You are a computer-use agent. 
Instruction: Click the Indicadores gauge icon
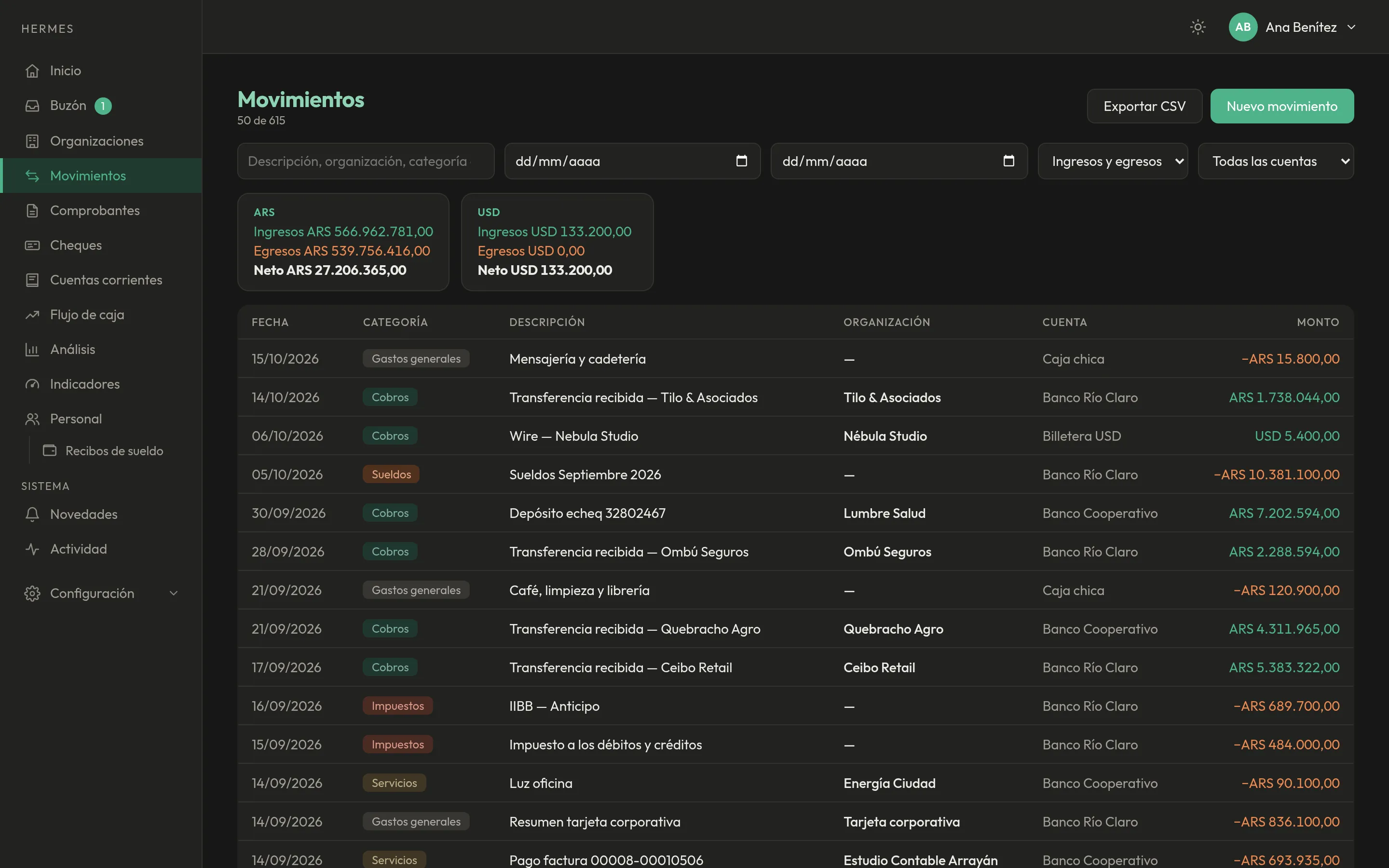[x=32, y=384]
